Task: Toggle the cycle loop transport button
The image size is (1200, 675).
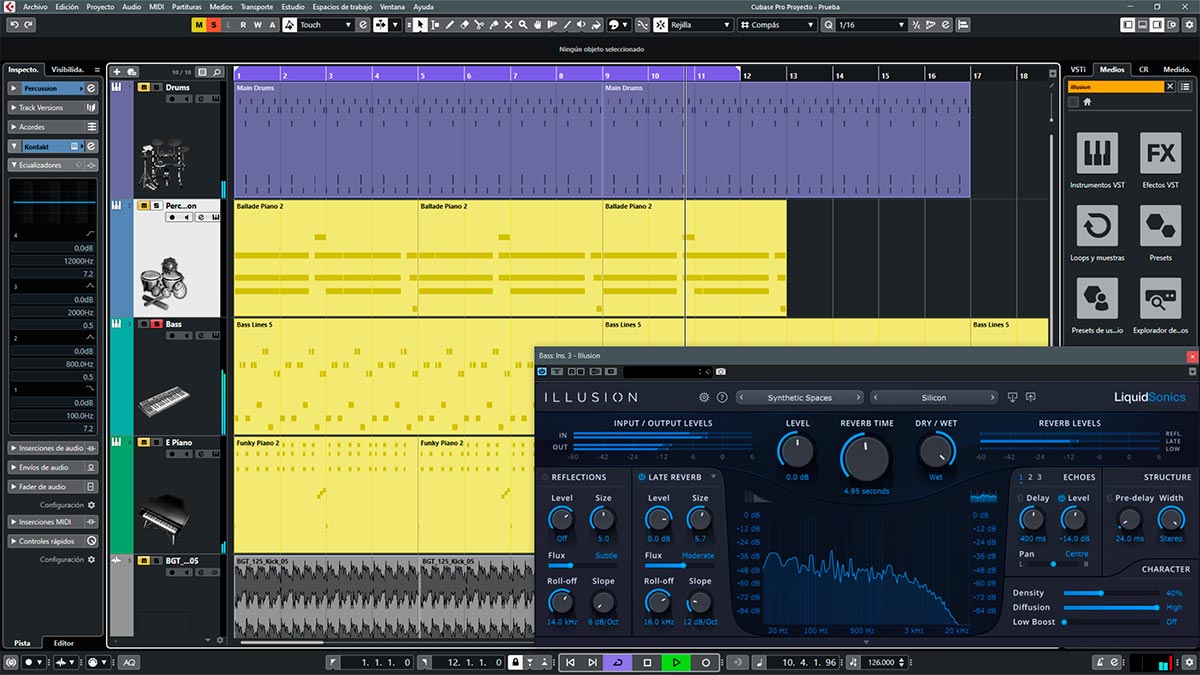Action: pyautogui.click(x=619, y=662)
